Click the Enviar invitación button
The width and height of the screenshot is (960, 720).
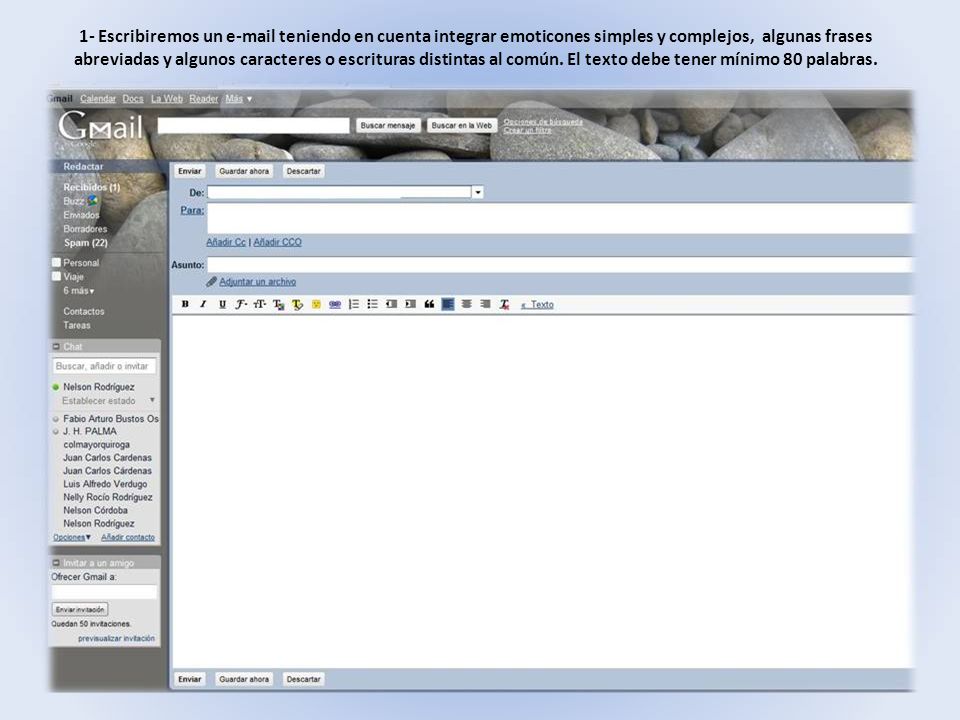80,609
